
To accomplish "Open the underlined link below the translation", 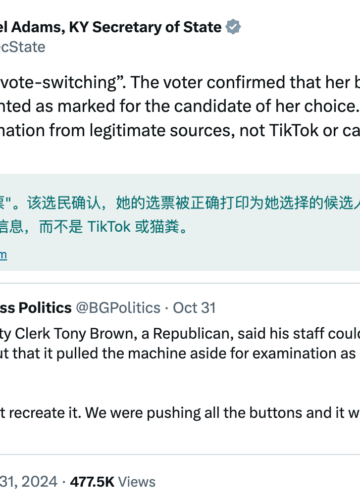I will (3, 255).
